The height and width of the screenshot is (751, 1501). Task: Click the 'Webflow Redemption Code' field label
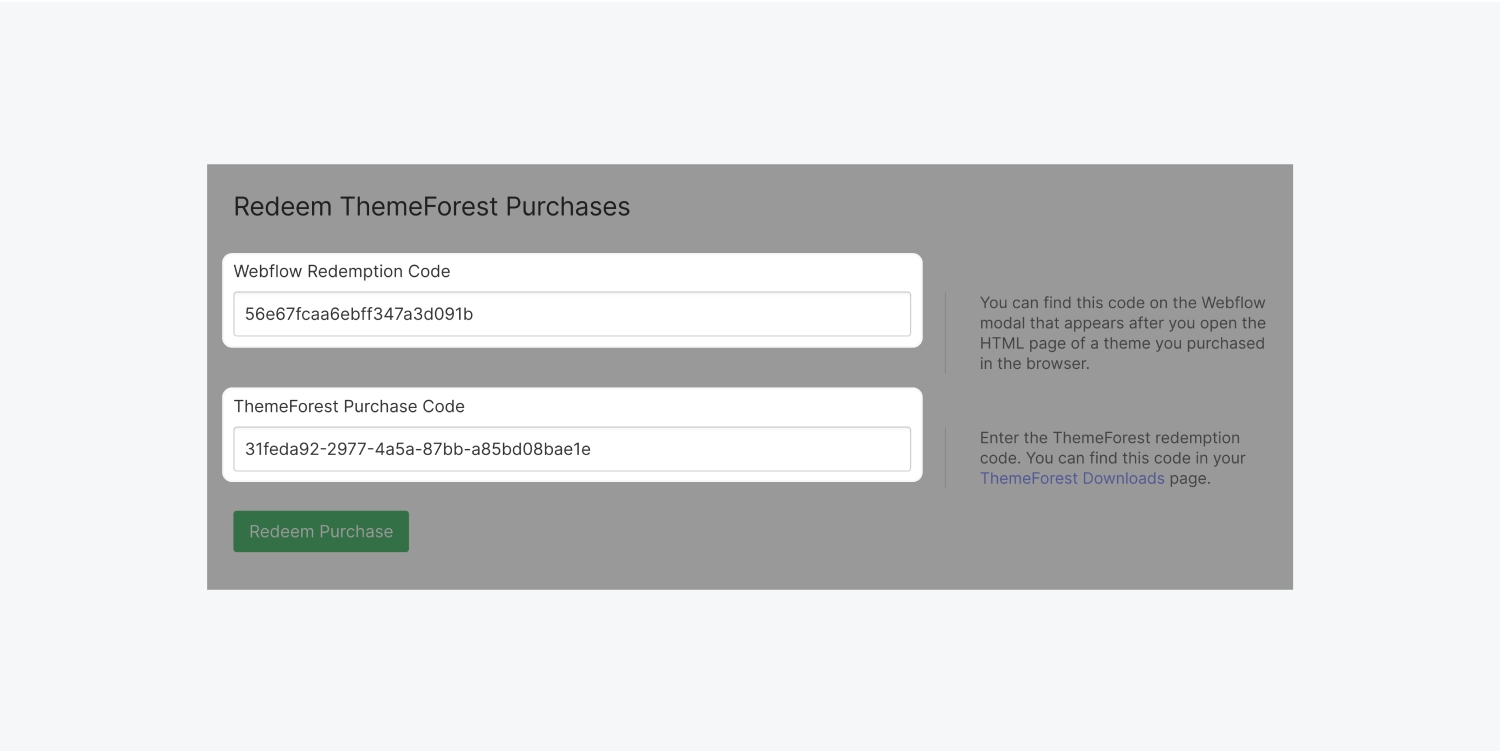point(341,271)
